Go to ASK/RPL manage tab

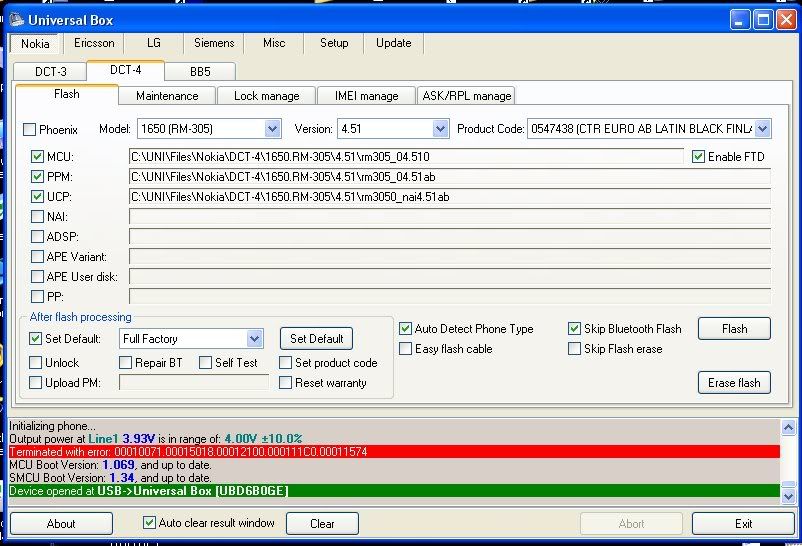[x=466, y=96]
